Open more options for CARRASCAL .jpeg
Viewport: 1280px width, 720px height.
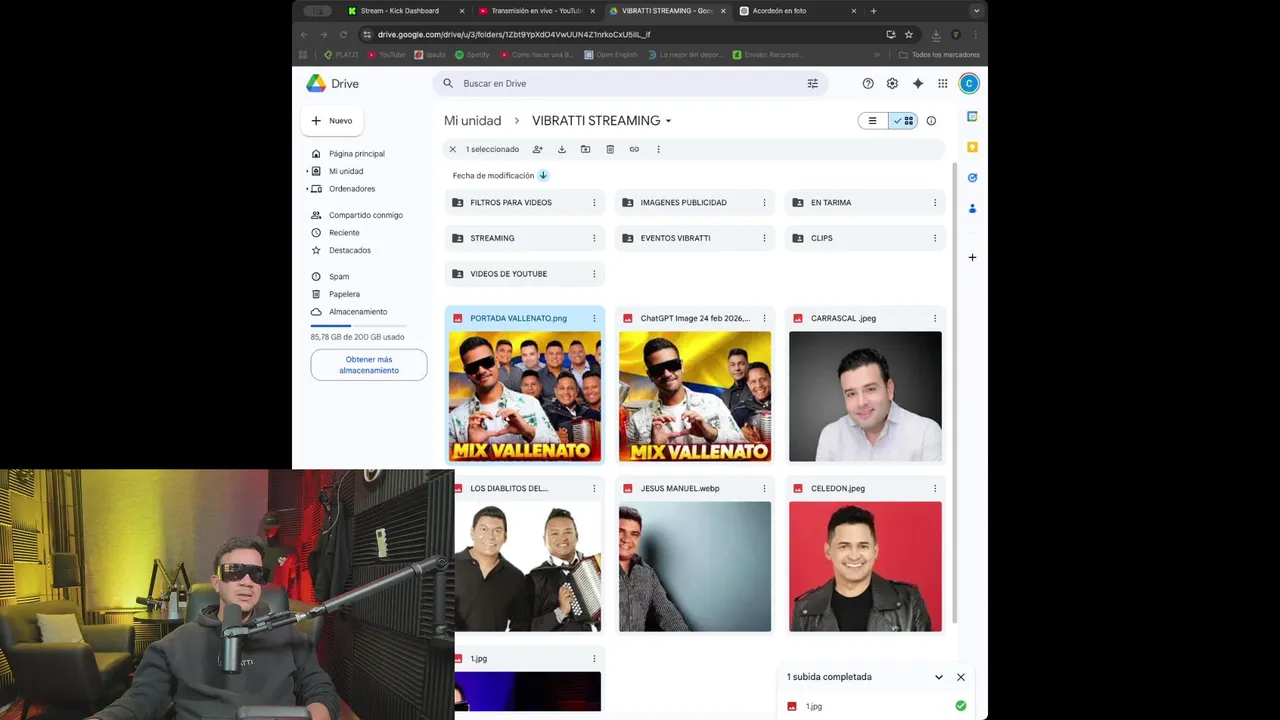click(935, 318)
